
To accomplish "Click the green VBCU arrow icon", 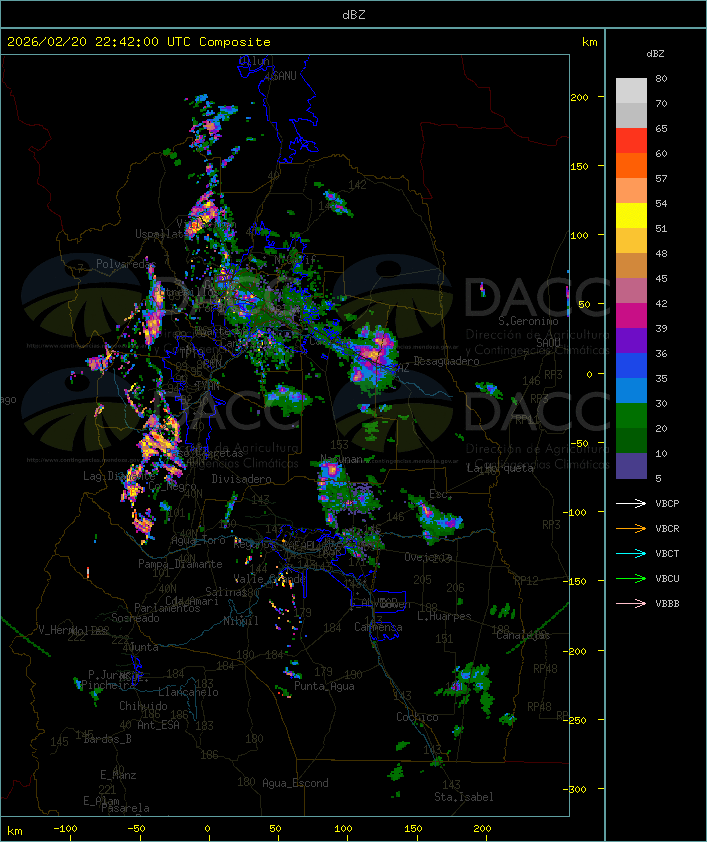I will tap(631, 578).
